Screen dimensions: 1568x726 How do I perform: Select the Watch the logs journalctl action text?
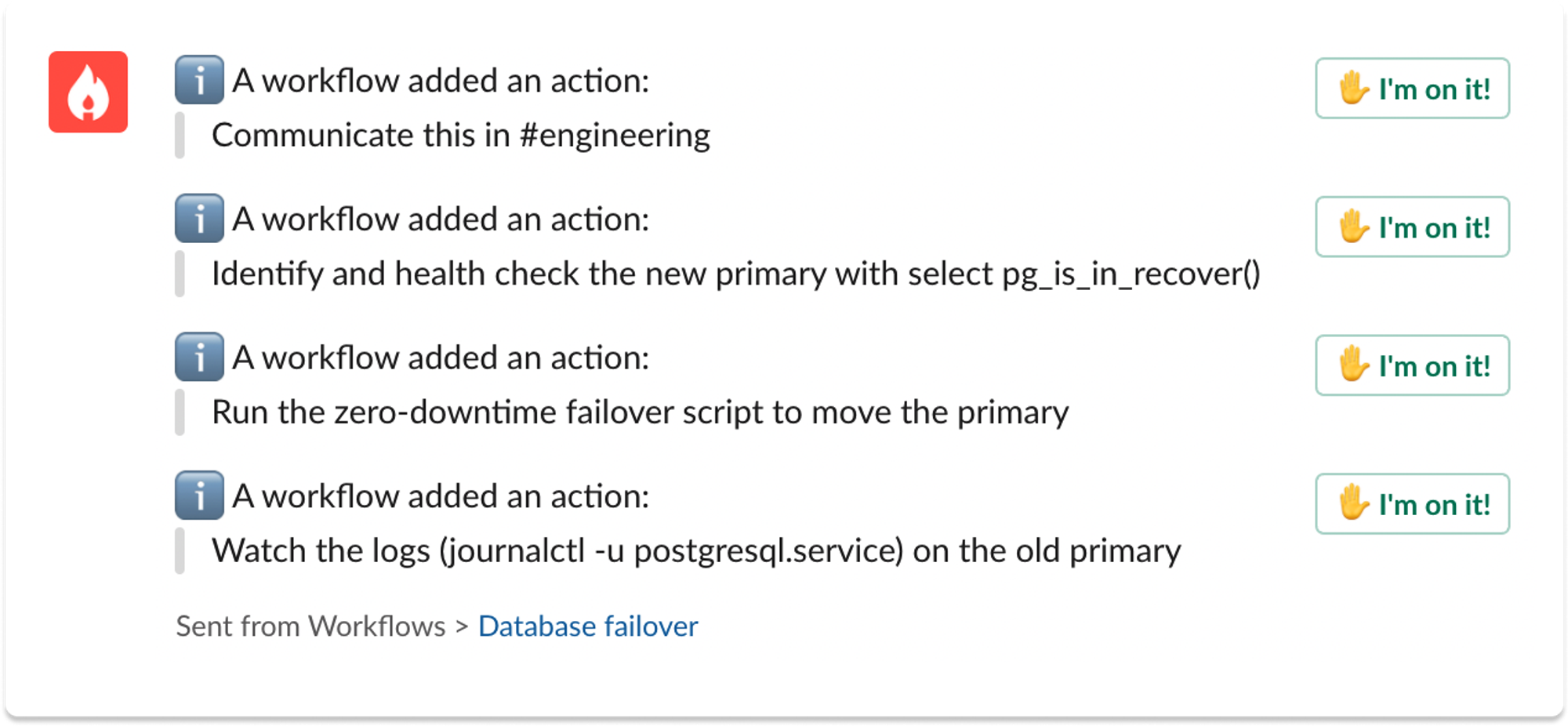click(695, 551)
